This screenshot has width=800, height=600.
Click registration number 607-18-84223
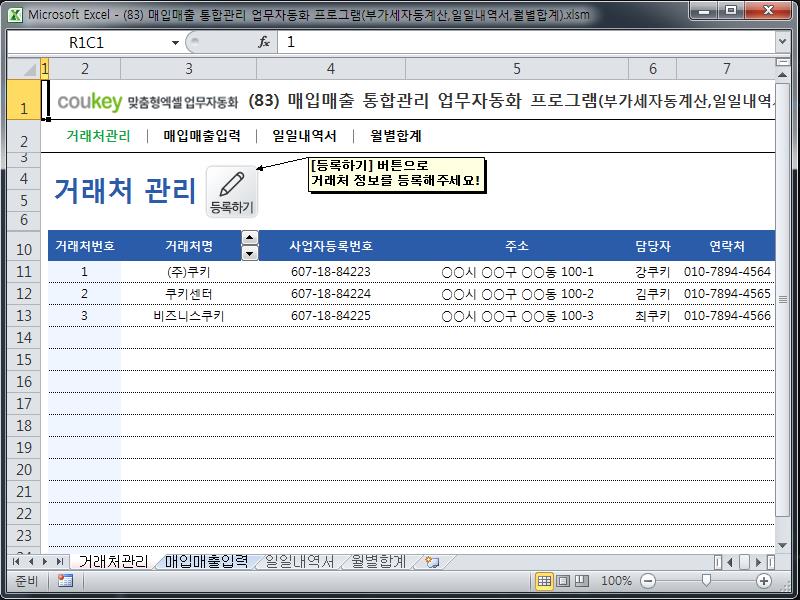pos(331,271)
